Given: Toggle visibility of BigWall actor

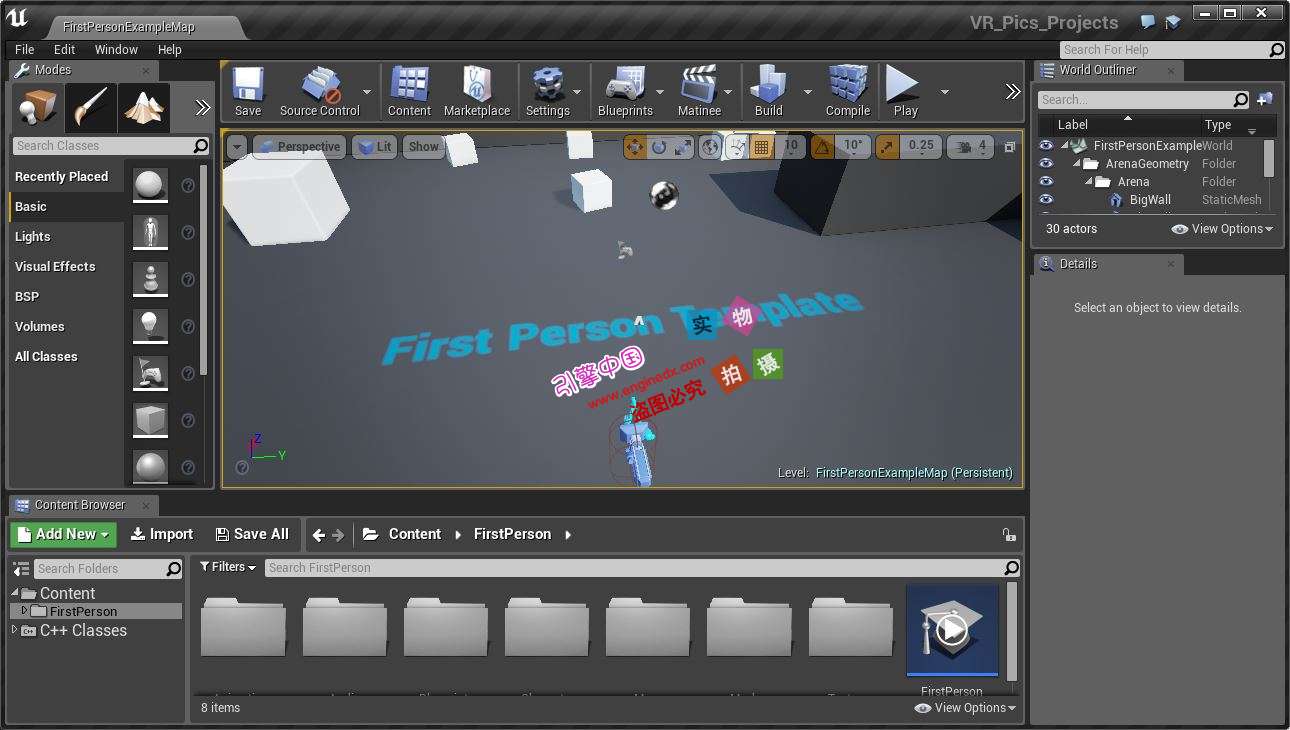Looking at the screenshot, I should click(x=1046, y=199).
